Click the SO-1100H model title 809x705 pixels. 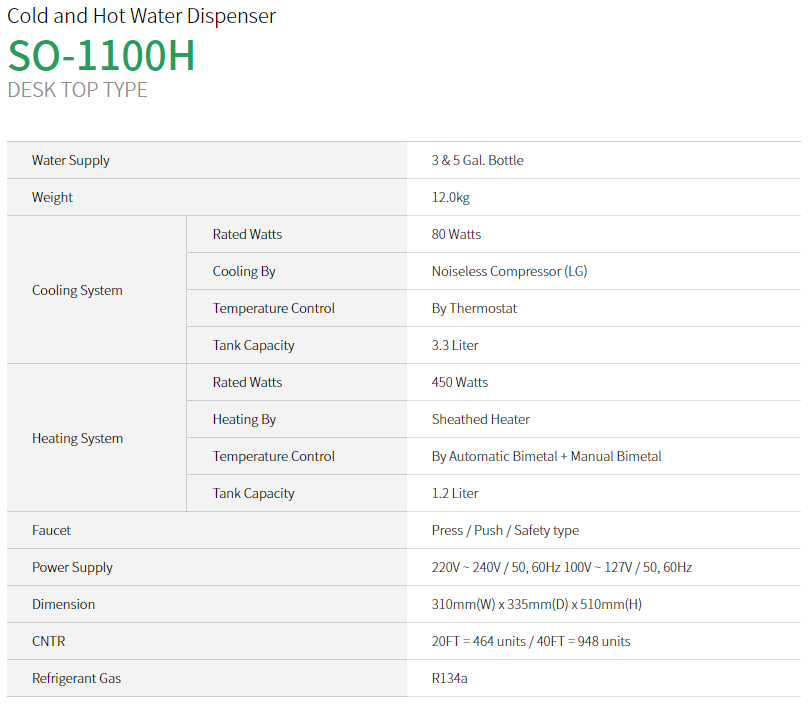pos(101,56)
